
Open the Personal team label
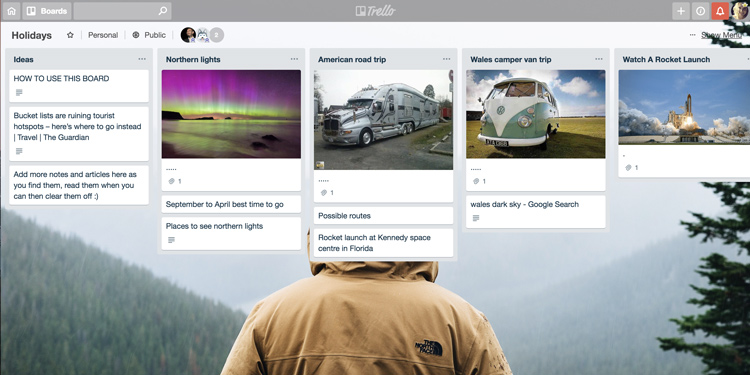point(103,35)
